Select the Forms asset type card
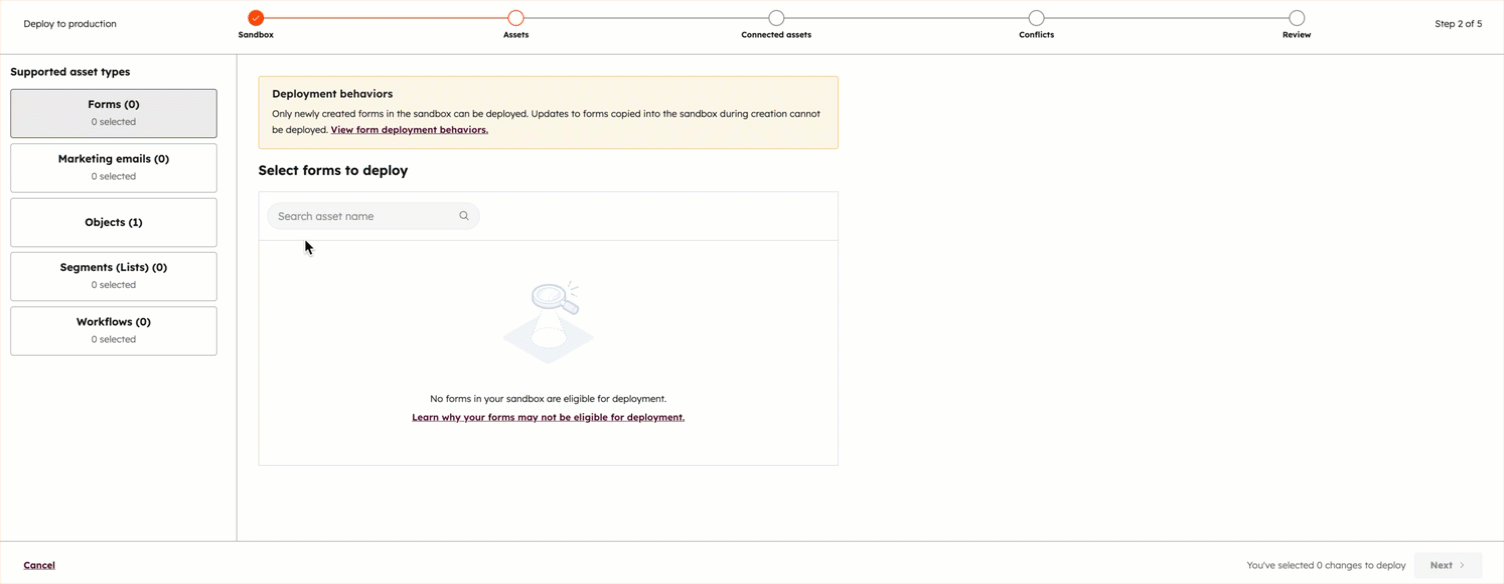 click(113, 113)
